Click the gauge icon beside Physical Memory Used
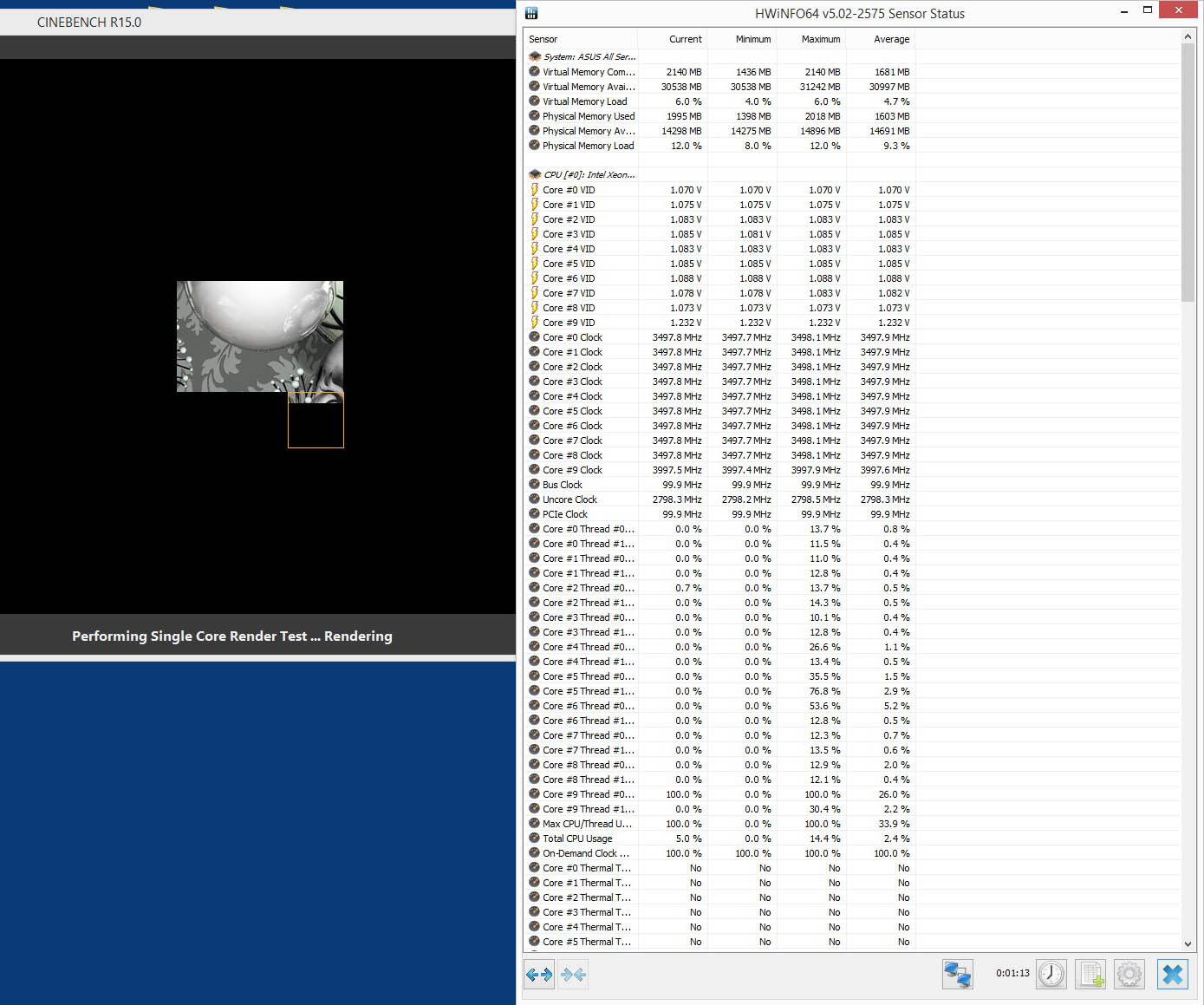This screenshot has width=1204, height=1005. coord(535,115)
